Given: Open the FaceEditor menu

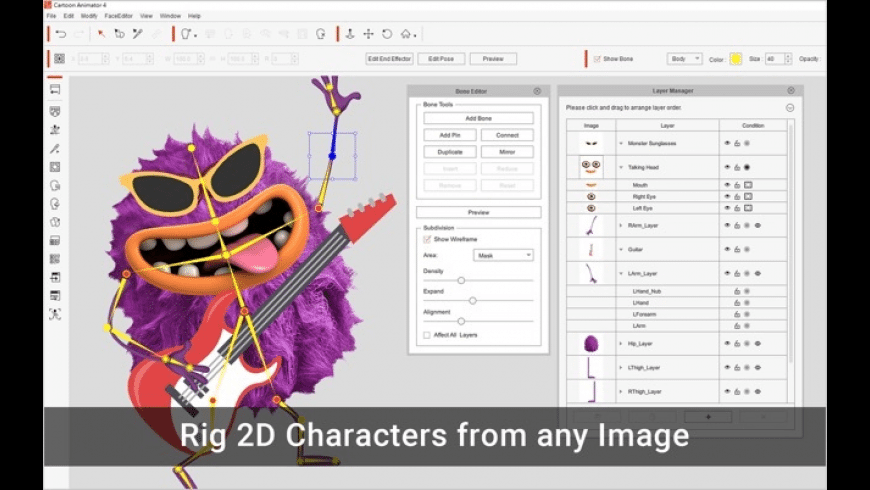Looking at the screenshot, I should coord(118,16).
